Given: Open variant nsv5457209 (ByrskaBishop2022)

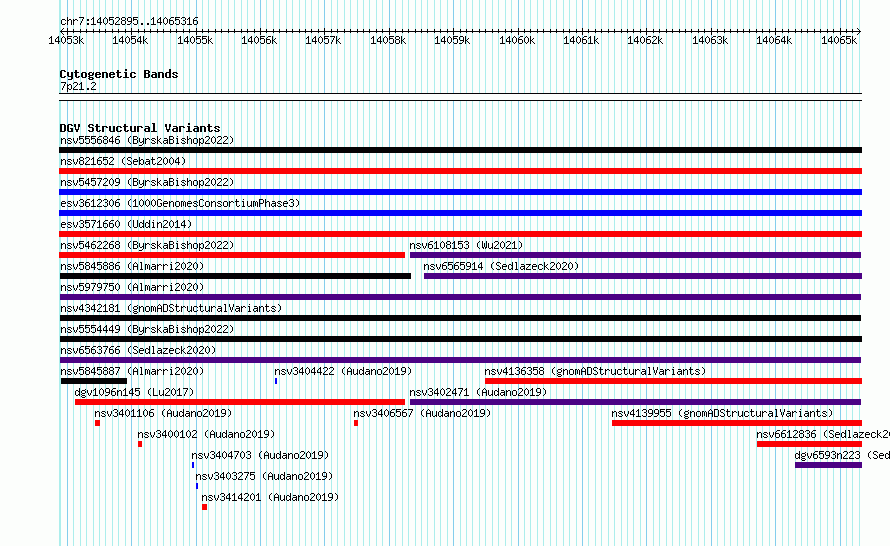Looking at the screenshot, I should coord(147,182).
